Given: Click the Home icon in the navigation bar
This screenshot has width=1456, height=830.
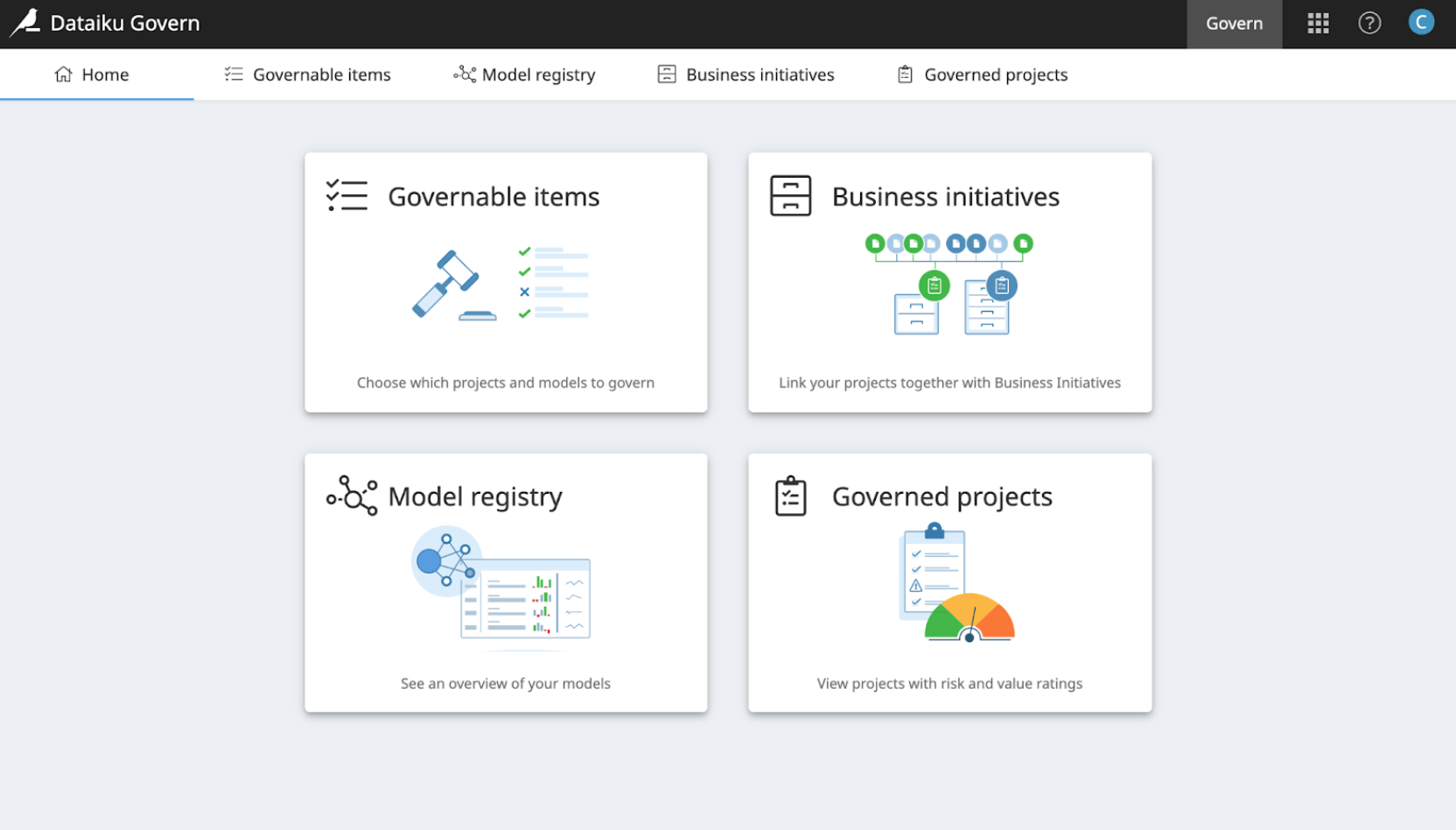Looking at the screenshot, I should pyautogui.click(x=62, y=74).
